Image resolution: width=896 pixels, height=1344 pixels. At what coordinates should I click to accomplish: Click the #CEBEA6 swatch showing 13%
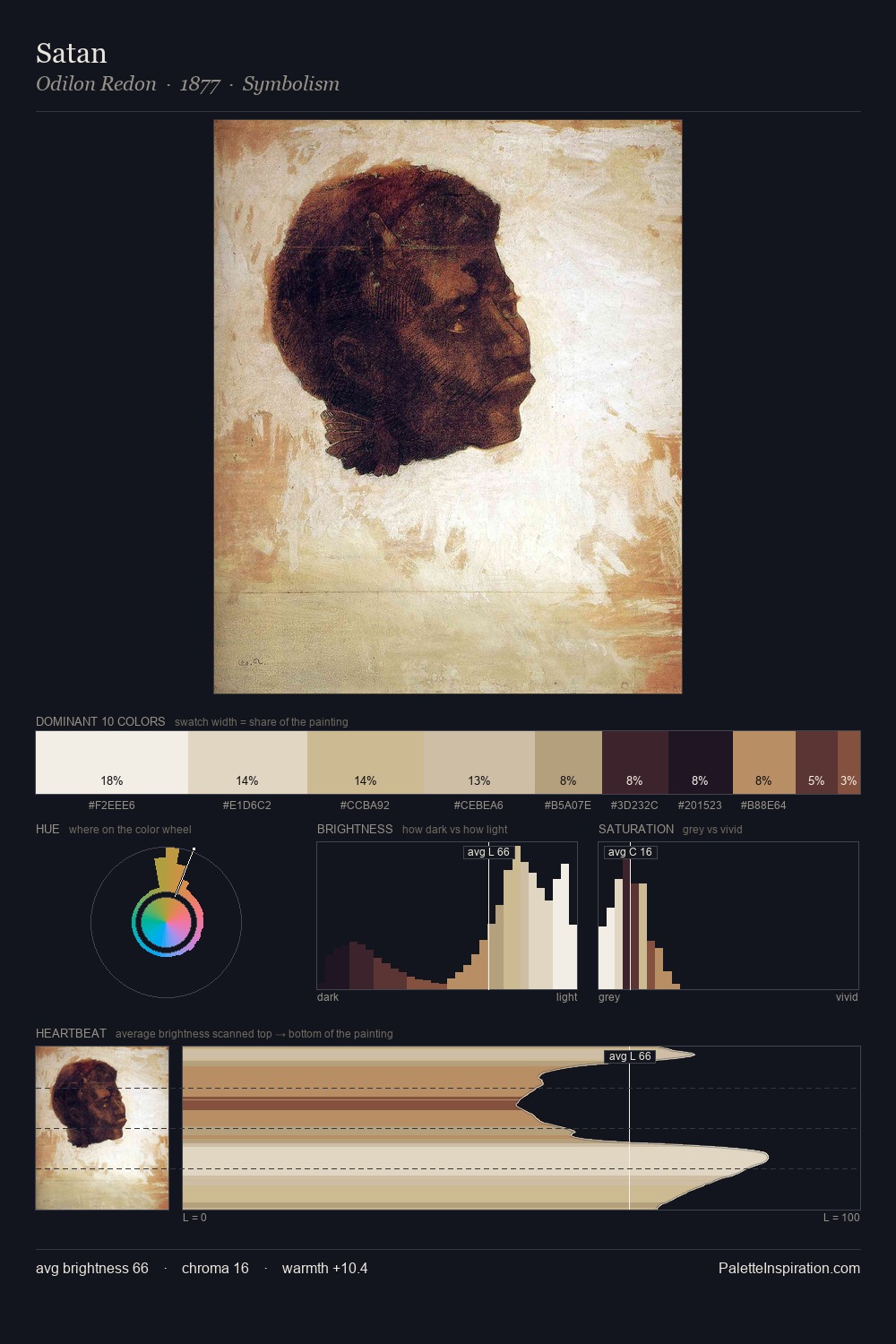click(x=479, y=762)
